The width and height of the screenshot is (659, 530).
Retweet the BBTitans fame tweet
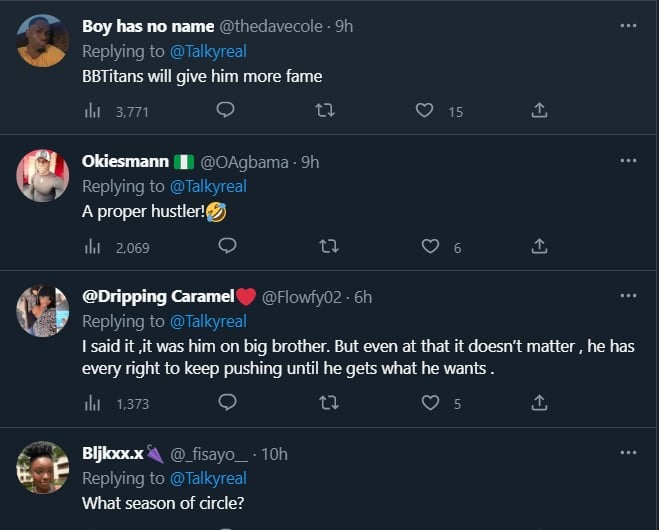point(324,110)
